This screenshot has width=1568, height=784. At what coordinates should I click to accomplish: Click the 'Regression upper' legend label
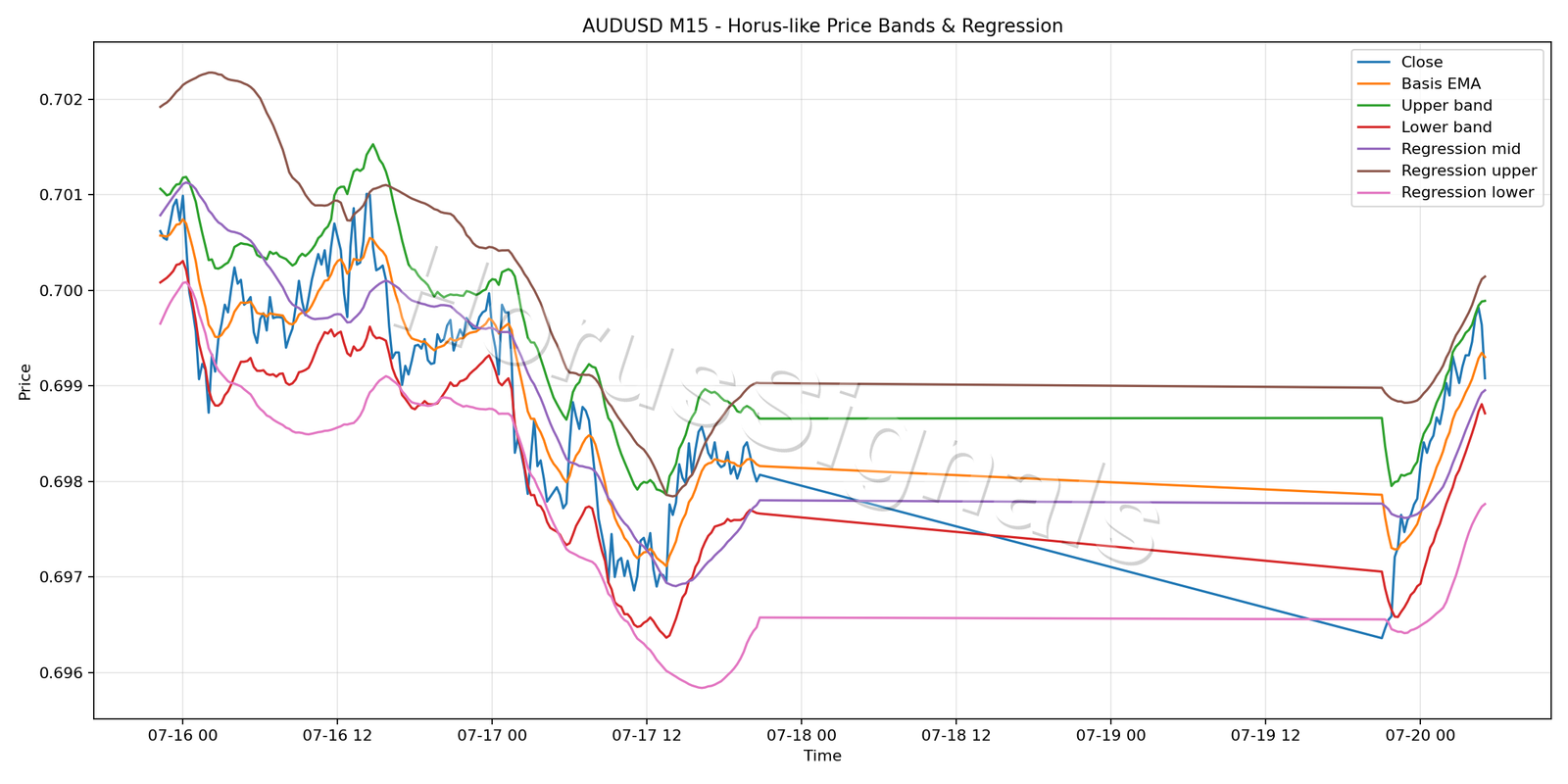pyautogui.click(x=1469, y=171)
